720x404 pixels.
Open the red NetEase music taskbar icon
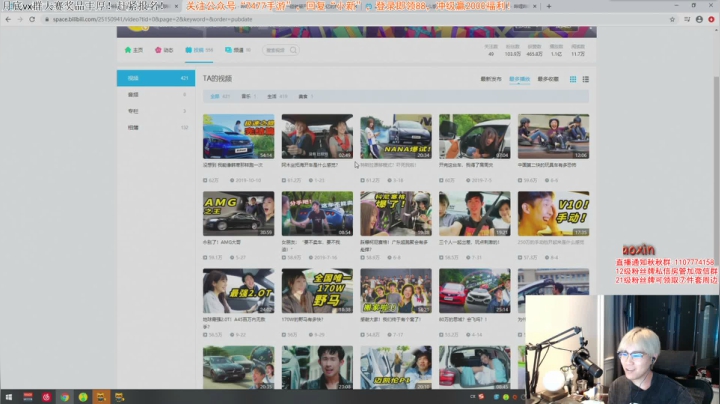pos(46,397)
